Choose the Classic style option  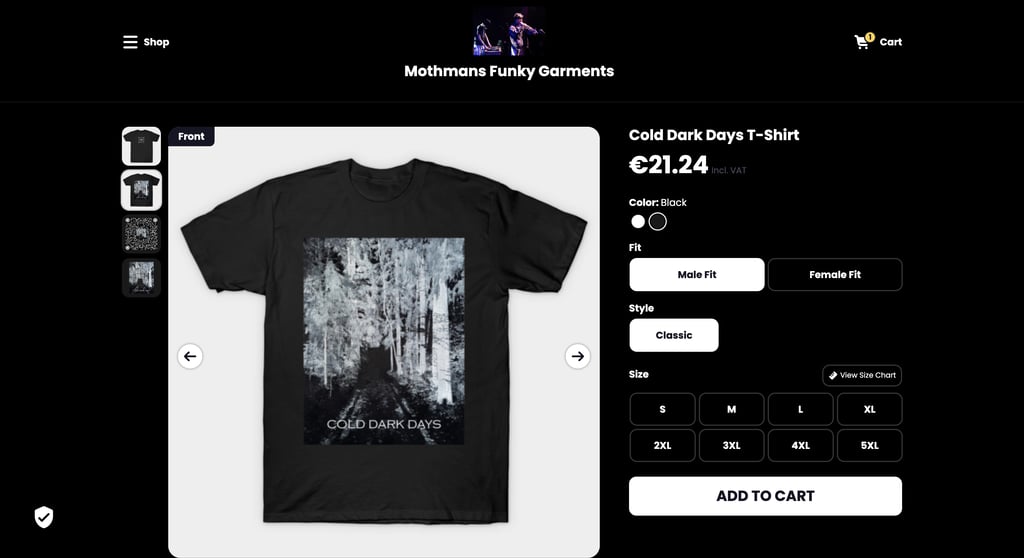[674, 335]
